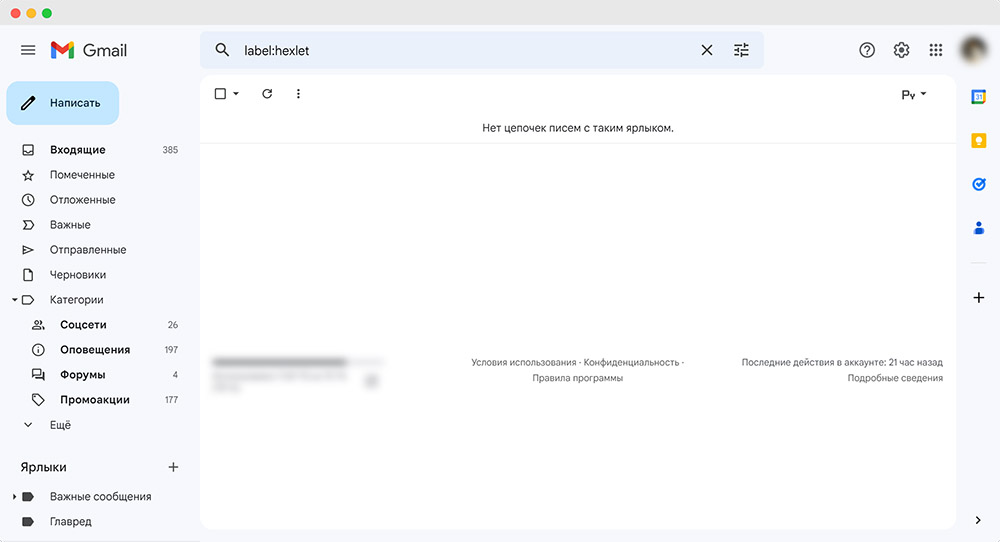Refresh the message list

pyautogui.click(x=267, y=94)
